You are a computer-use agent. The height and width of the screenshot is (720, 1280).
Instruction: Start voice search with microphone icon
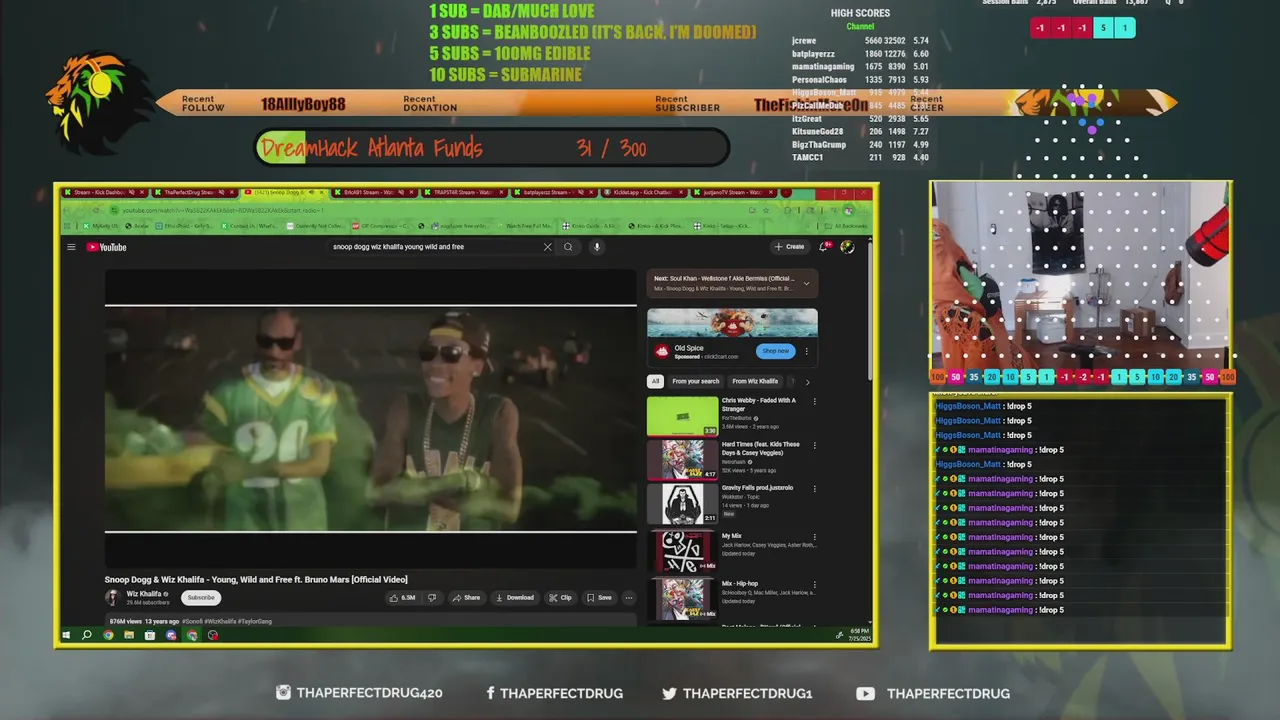pyautogui.click(x=597, y=247)
